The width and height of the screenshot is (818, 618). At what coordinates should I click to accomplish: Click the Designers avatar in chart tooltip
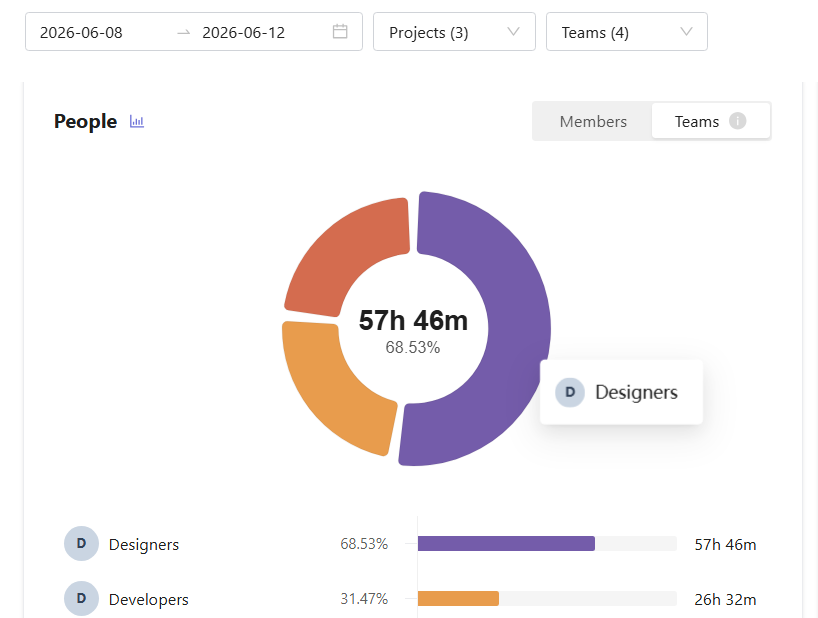coord(570,392)
